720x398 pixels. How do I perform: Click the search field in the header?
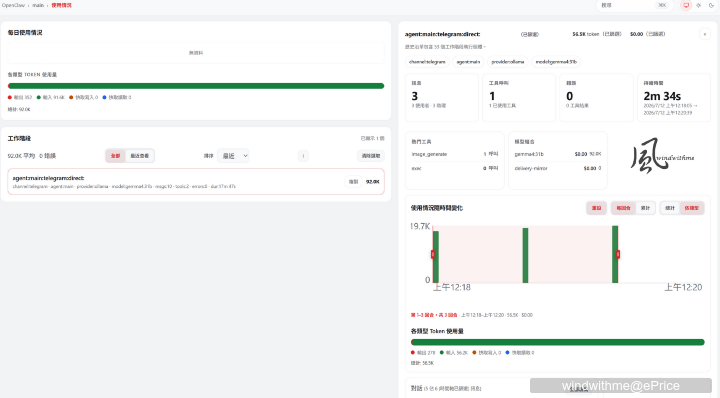pos(634,6)
